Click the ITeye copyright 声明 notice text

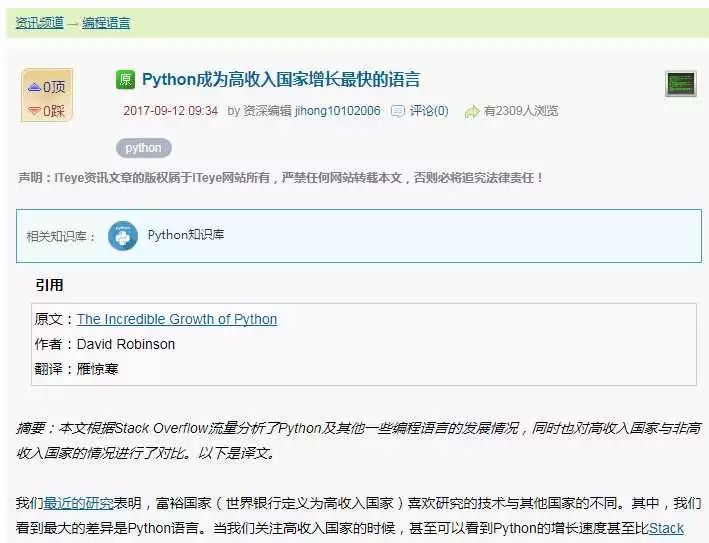click(280, 178)
